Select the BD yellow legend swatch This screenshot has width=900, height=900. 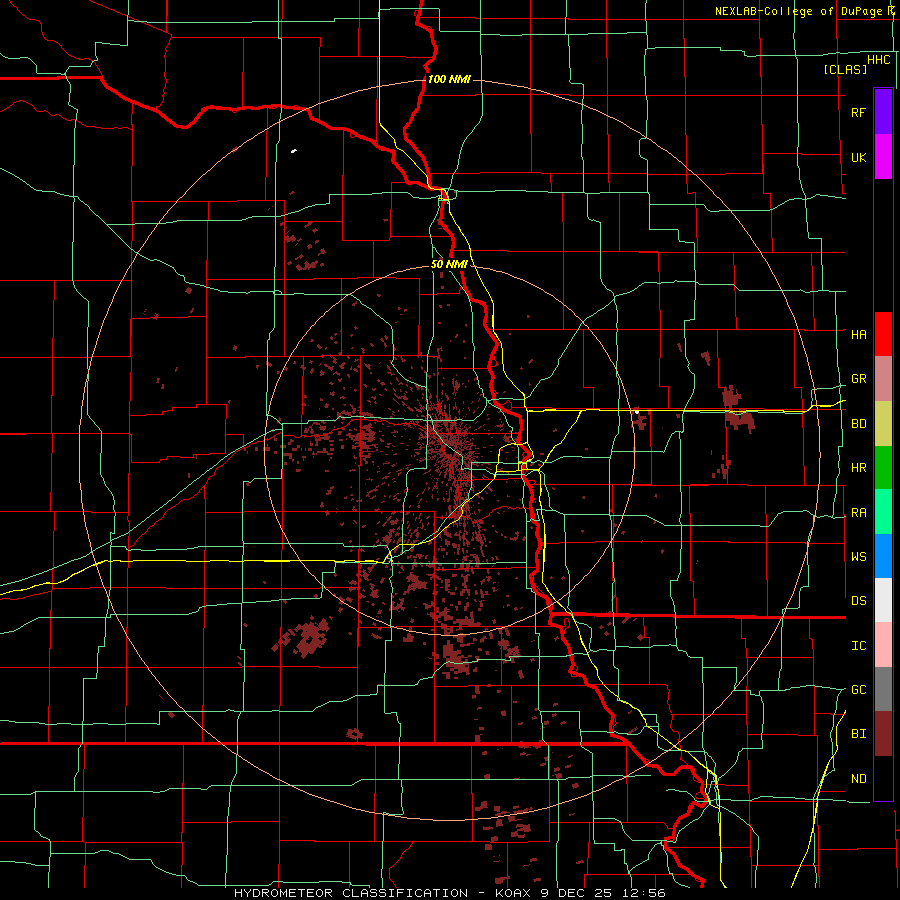(883, 424)
